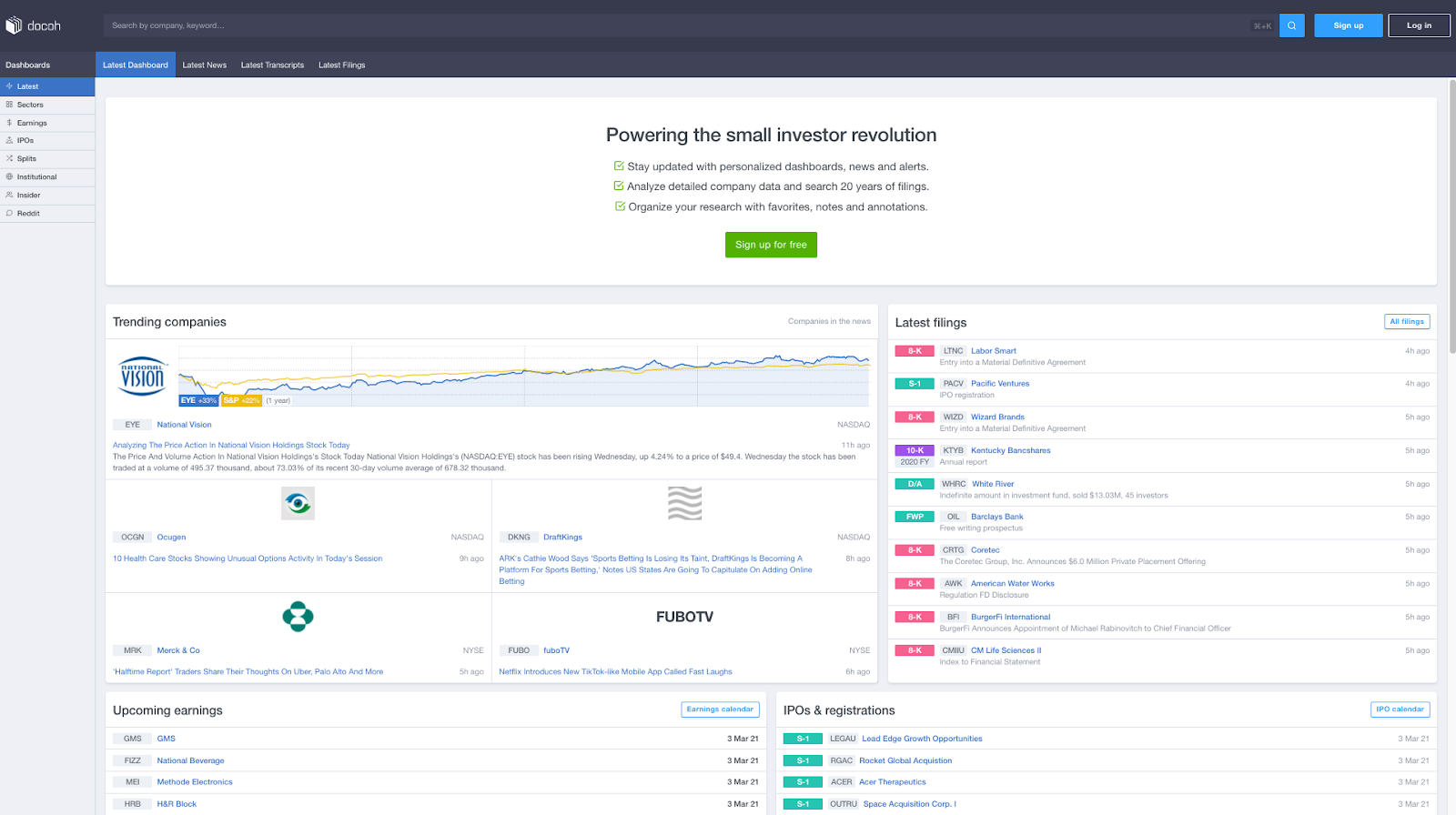This screenshot has width=1456, height=815.
Task: Click the DKNG ticker tag
Action: [x=519, y=538]
